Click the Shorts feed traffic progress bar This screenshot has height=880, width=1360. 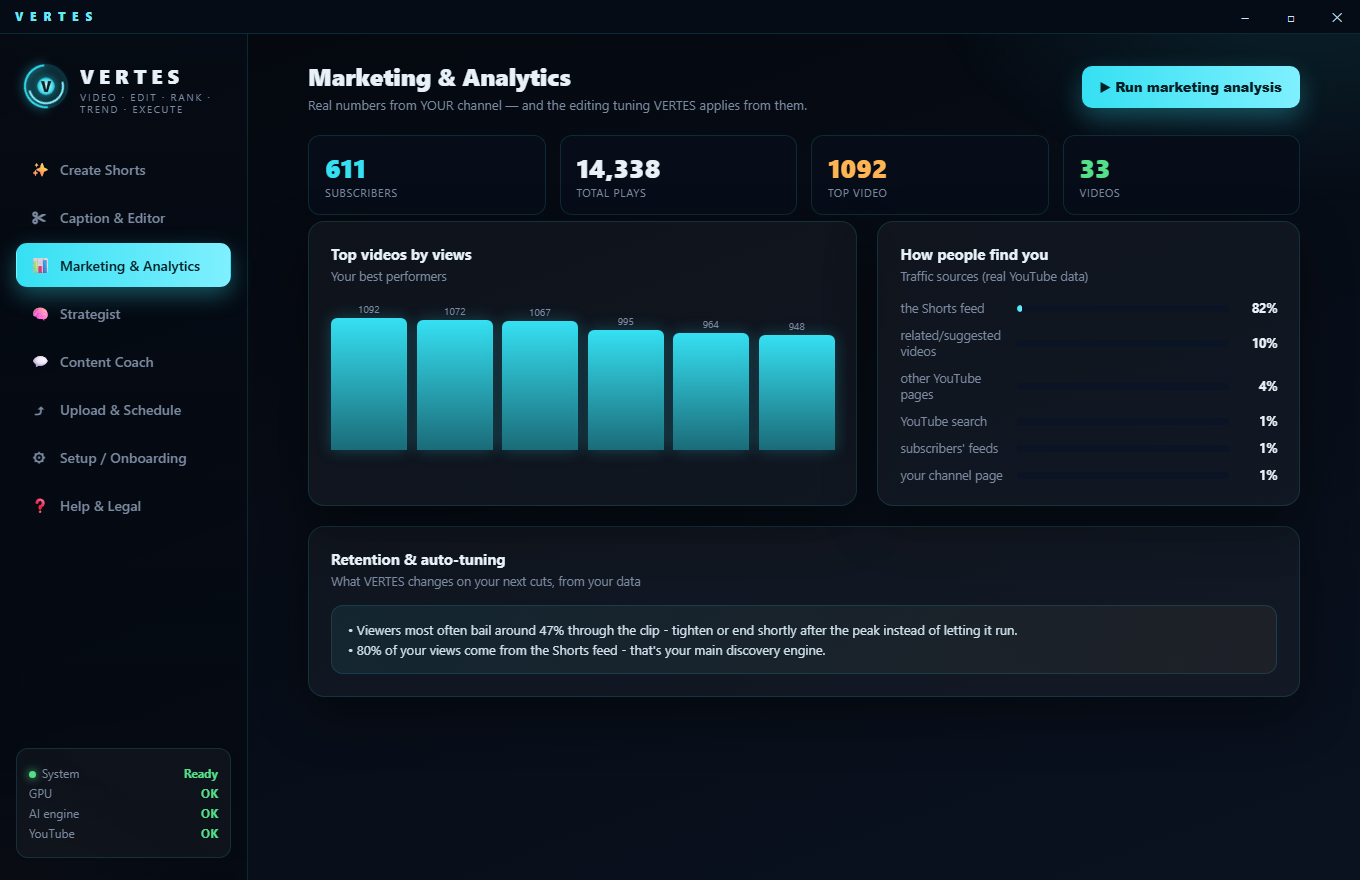point(1122,309)
